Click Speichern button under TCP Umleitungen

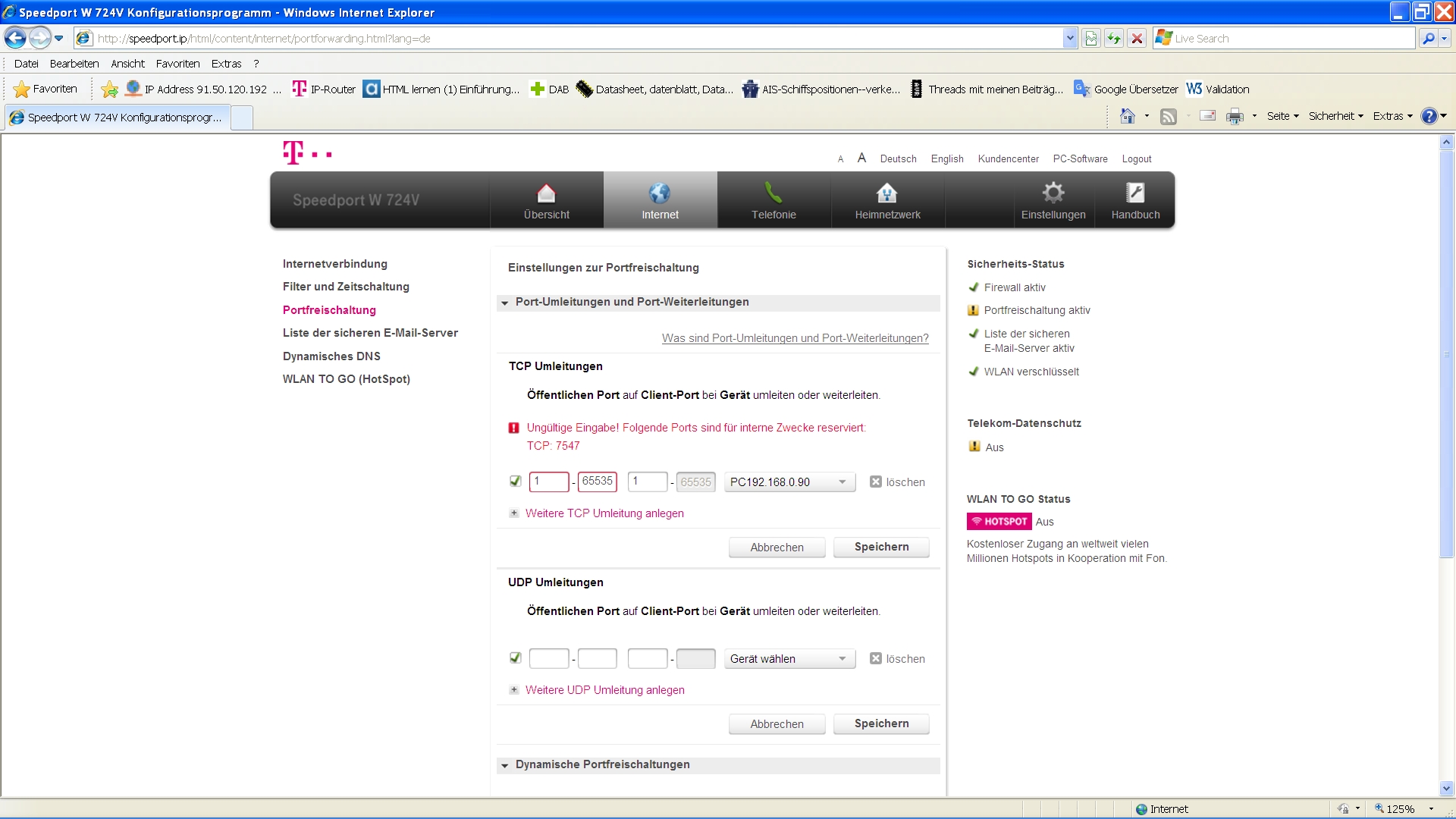pyautogui.click(x=881, y=547)
